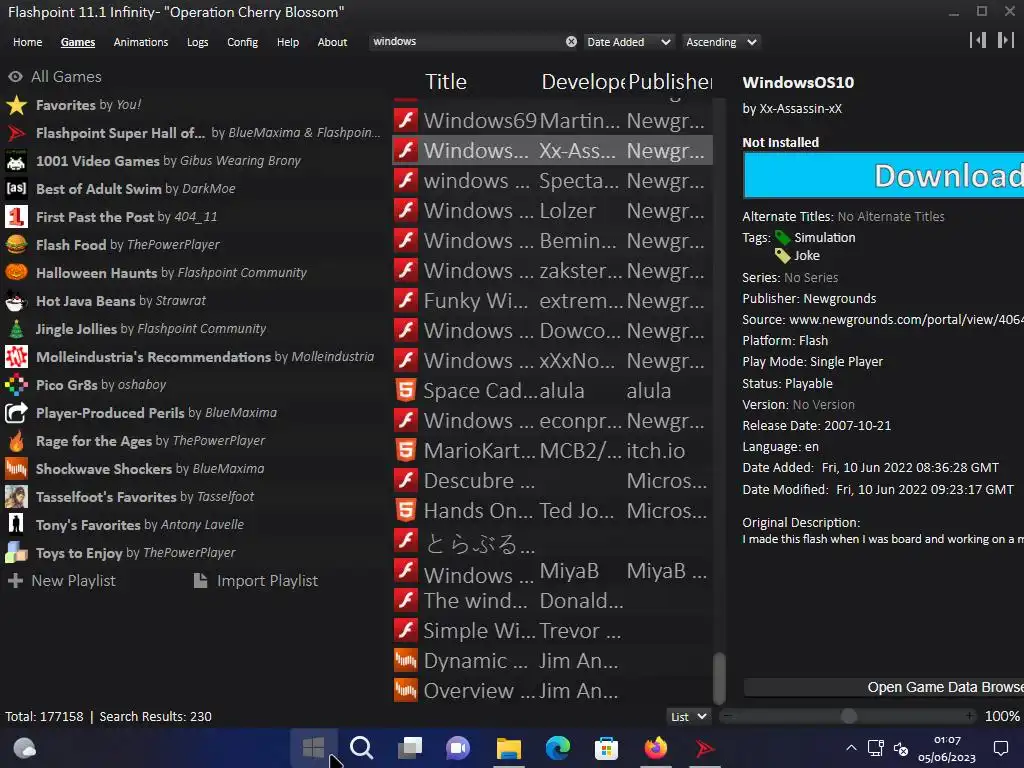Viewport: 1024px width, 768px height.
Task: Open the Favorites playlist star icon
Action: (x=16, y=105)
